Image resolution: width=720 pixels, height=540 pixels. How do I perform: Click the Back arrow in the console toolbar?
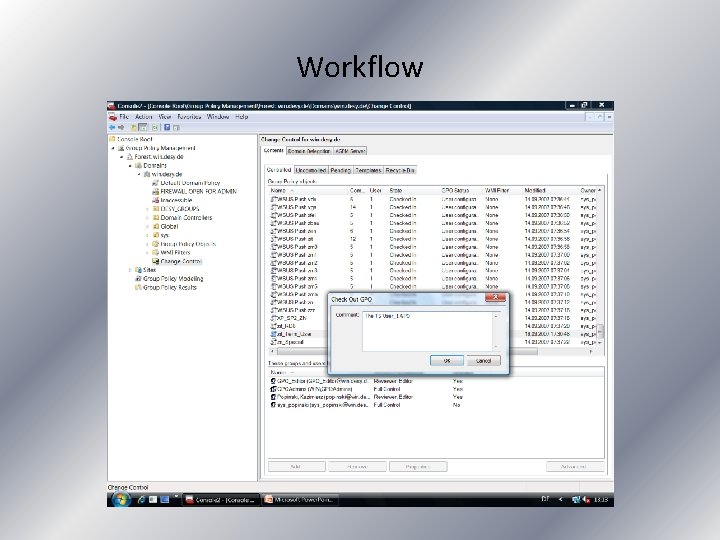112,127
